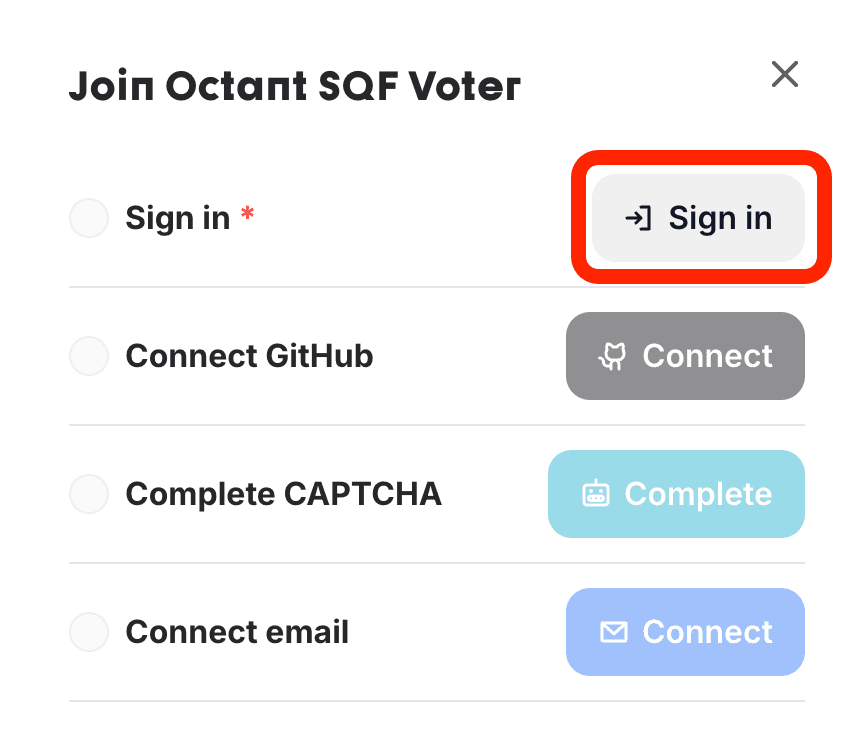The width and height of the screenshot is (868, 736).
Task: Click the GitHub cat icon
Action: pyautogui.click(x=612, y=356)
